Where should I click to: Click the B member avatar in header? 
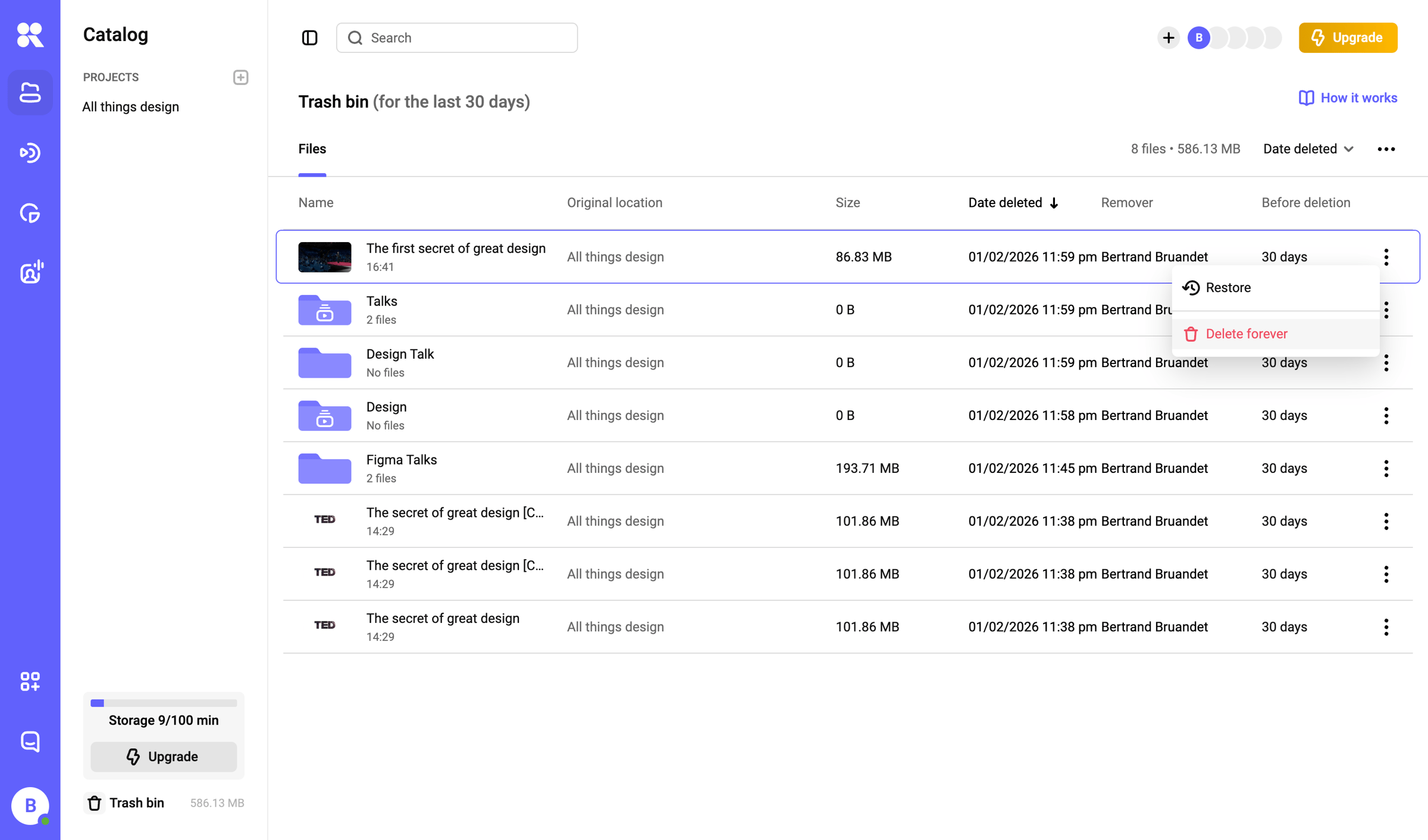click(1199, 38)
